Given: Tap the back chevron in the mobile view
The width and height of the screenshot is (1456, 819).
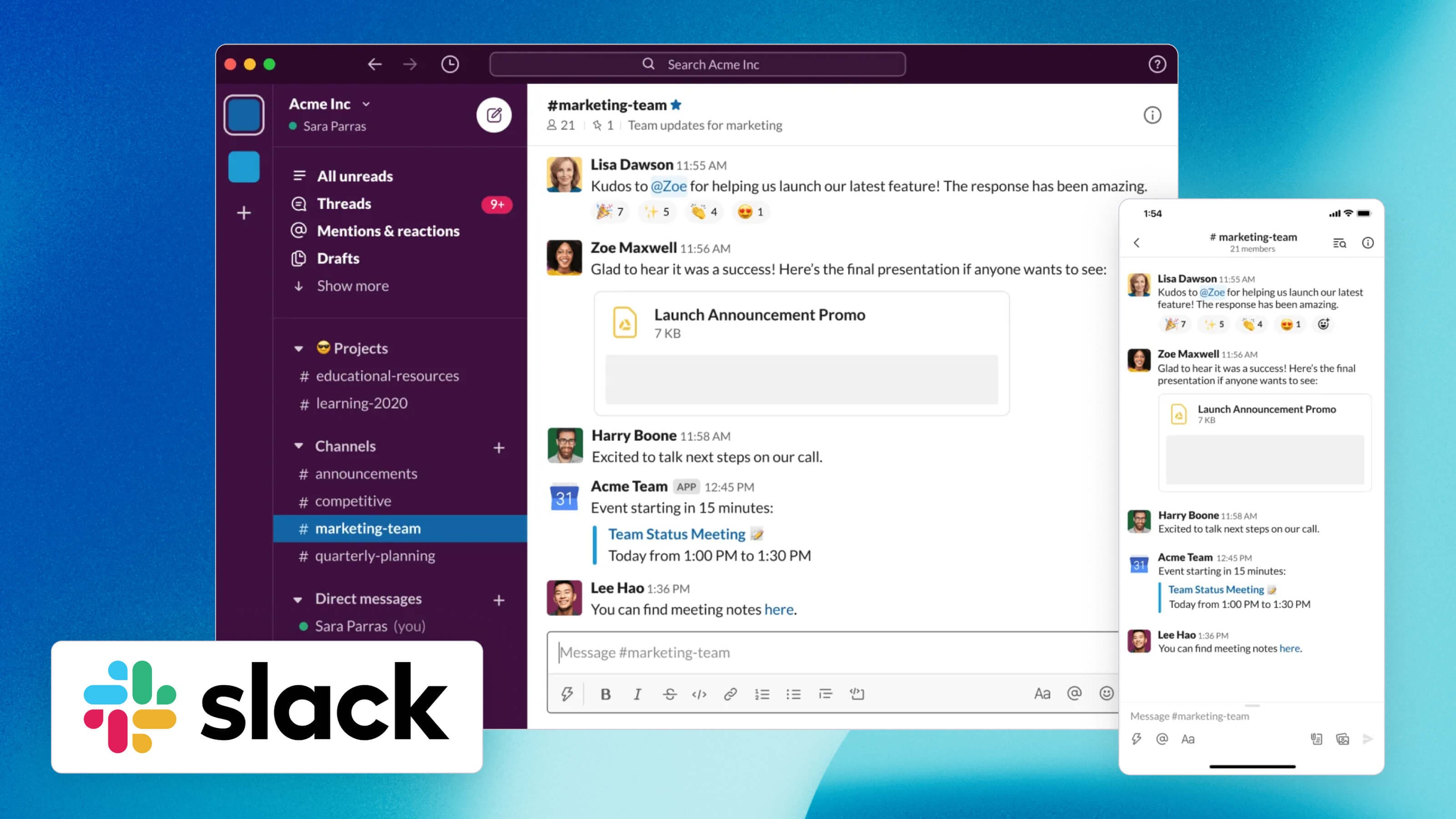Looking at the screenshot, I should [1137, 243].
